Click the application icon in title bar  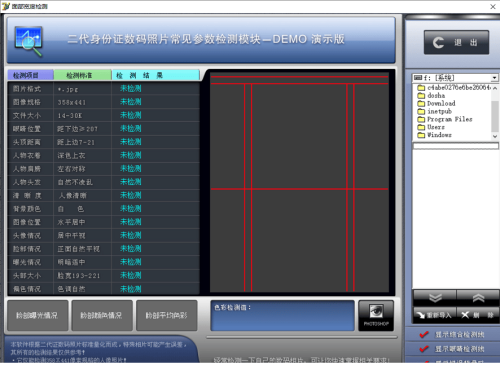[6, 6]
